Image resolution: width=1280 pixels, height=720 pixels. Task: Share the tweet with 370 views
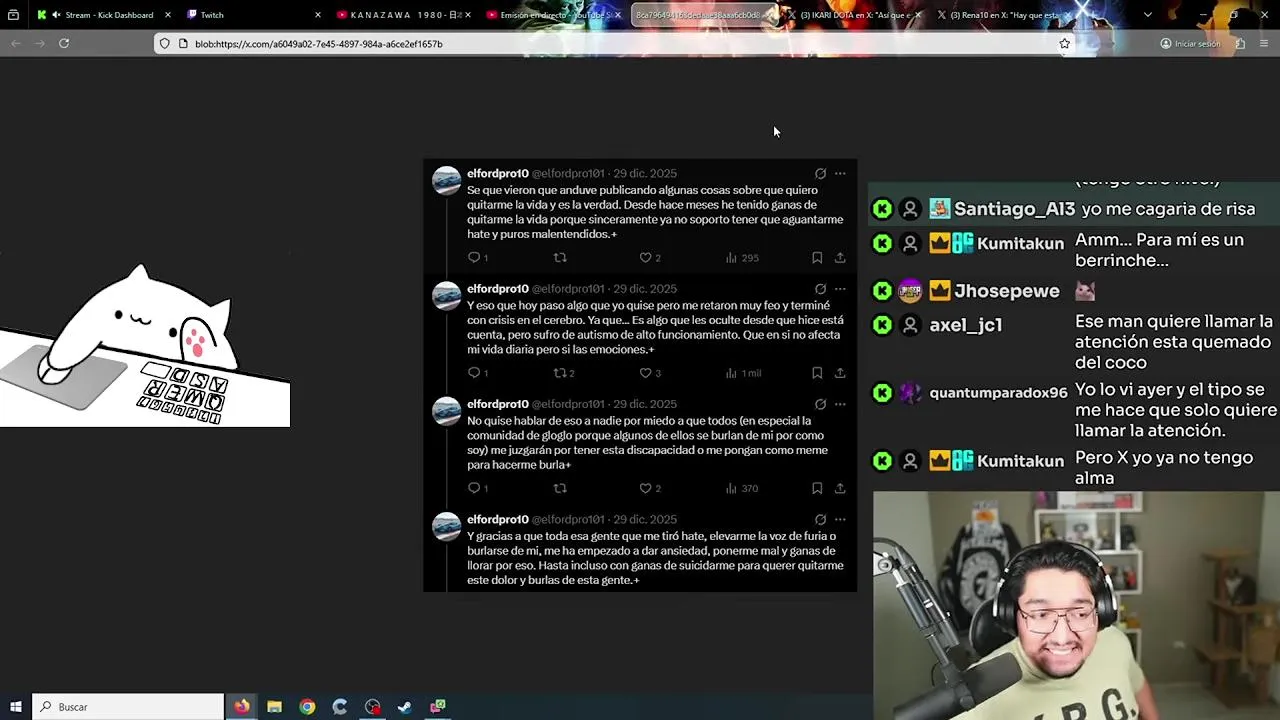tap(840, 488)
